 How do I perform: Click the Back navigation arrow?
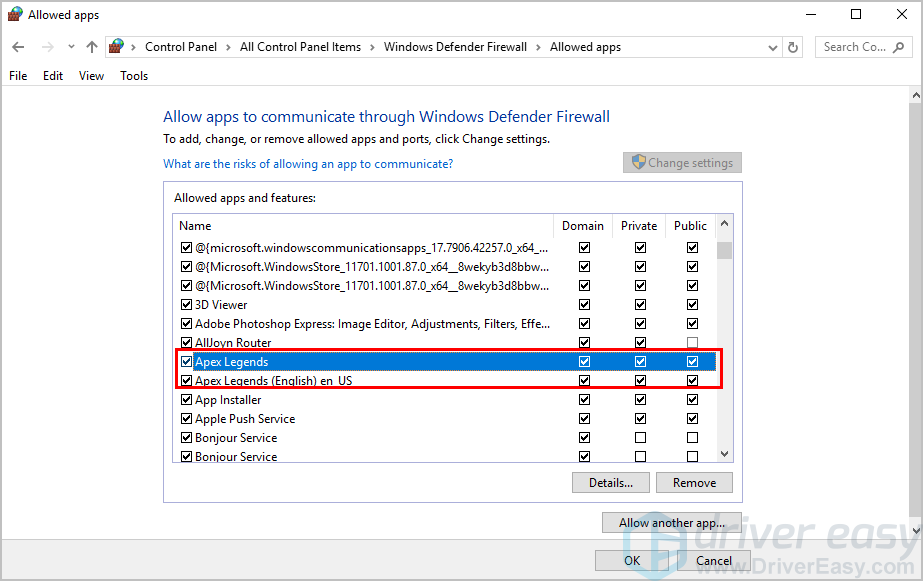coord(18,47)
